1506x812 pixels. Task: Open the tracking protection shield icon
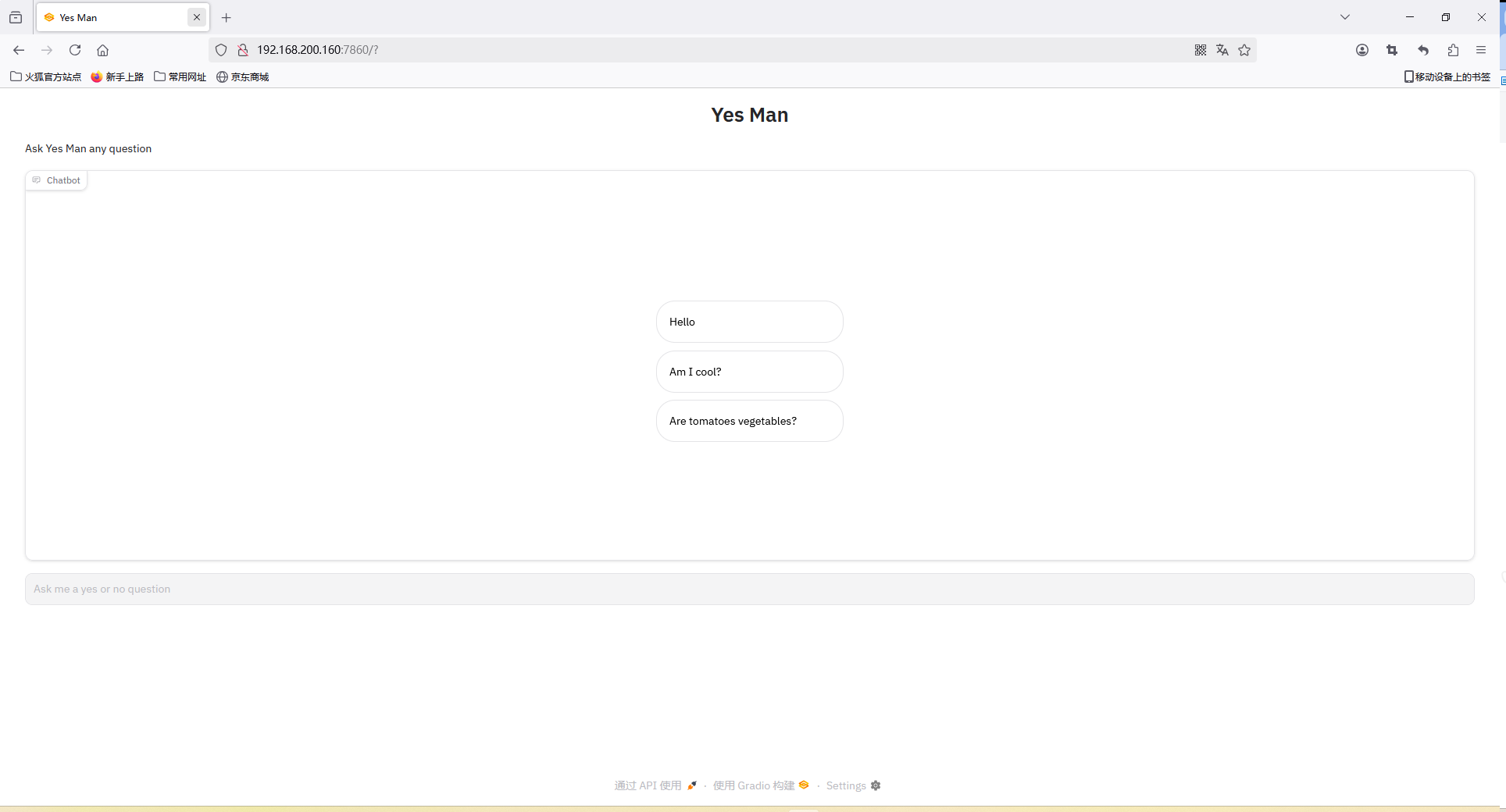click(221, 50)
